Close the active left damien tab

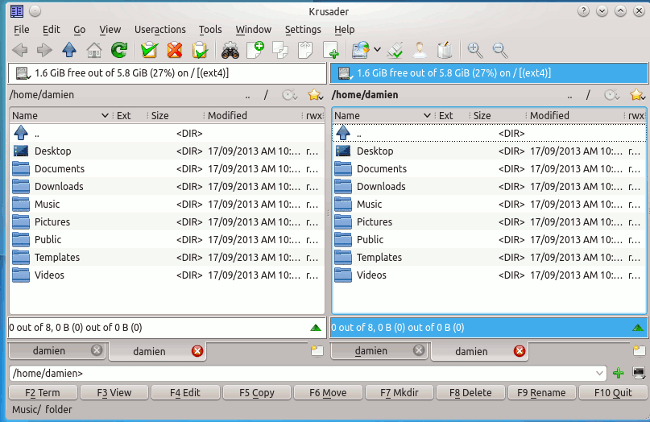click(197, 351)
